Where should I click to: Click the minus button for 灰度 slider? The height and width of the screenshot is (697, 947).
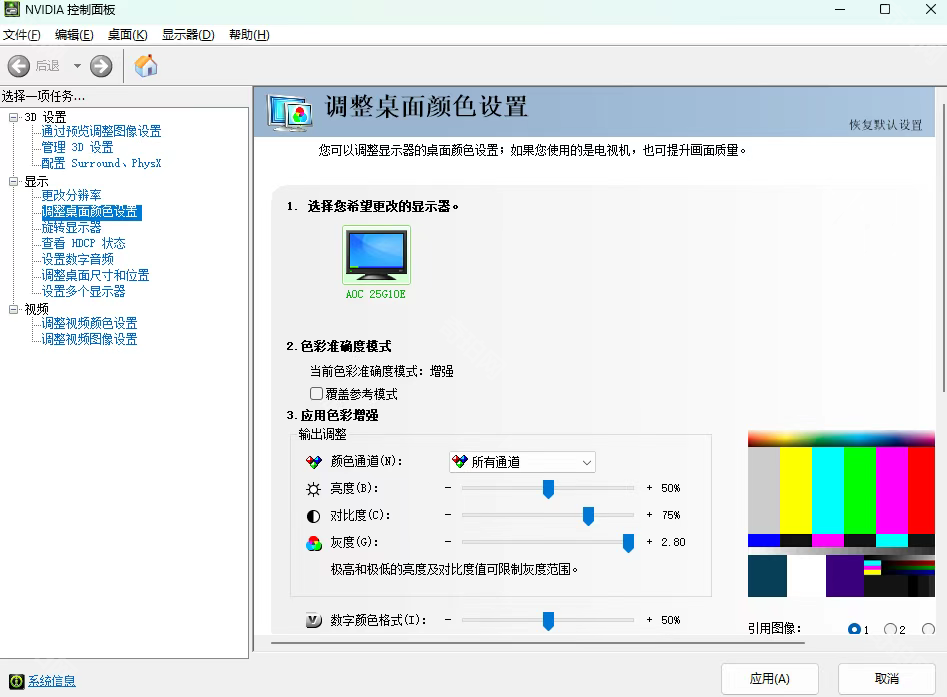coord(448,542)
